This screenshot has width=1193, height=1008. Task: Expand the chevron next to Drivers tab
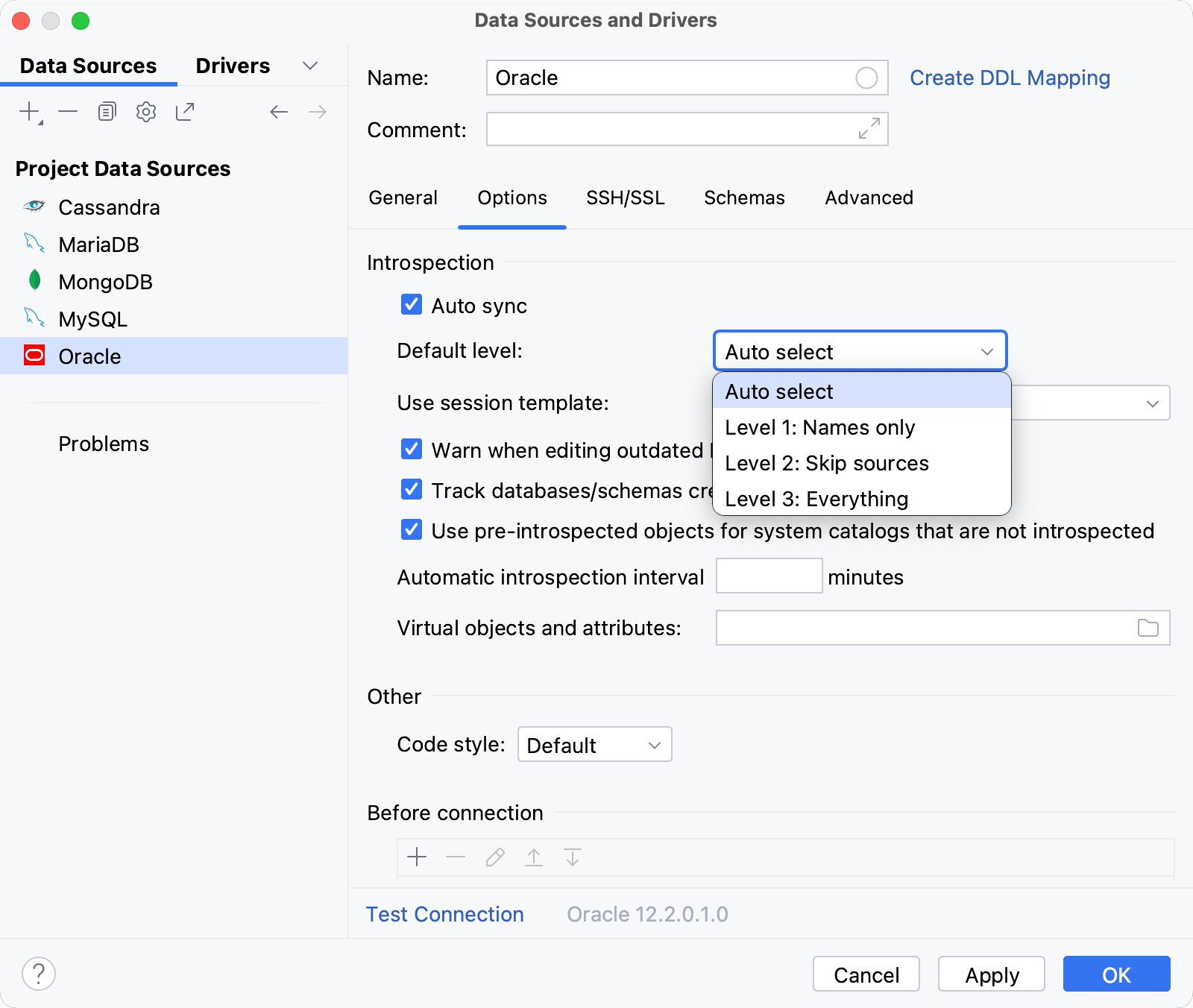click(x=310, y=66)
